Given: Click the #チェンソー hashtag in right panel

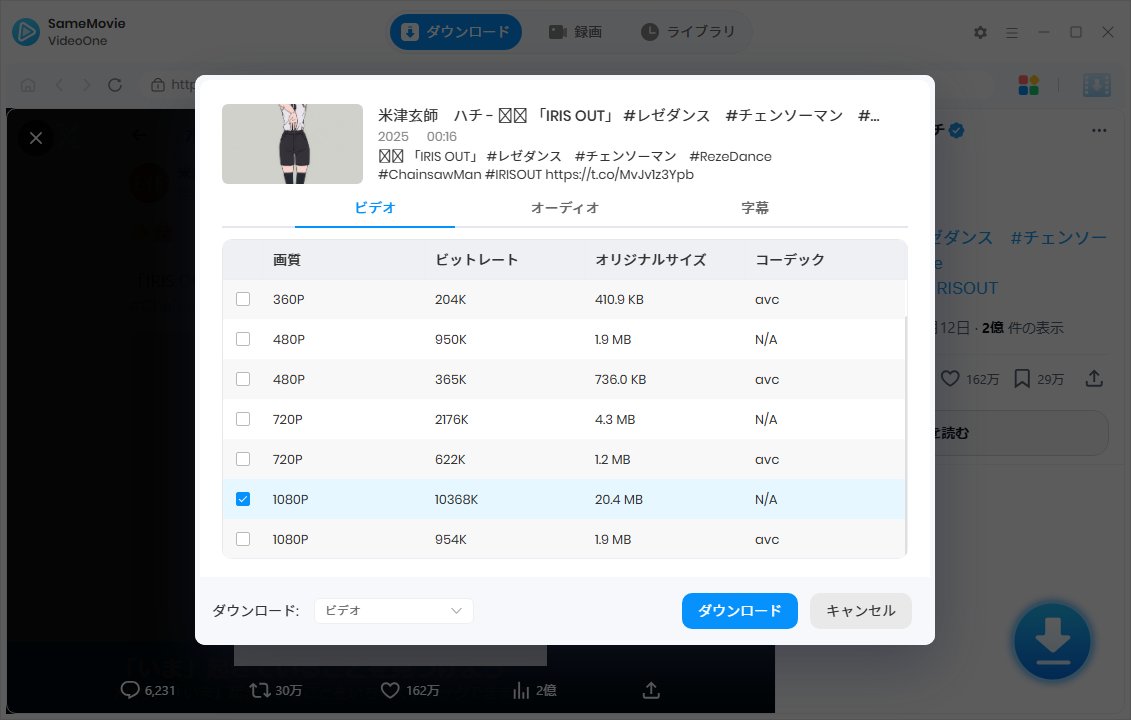Looking at the screenshot, I should tap(1058, 237).
